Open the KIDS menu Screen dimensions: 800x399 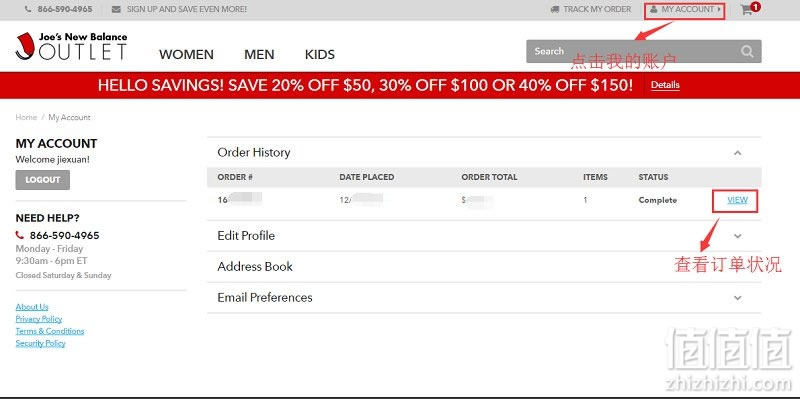[320, 55]
